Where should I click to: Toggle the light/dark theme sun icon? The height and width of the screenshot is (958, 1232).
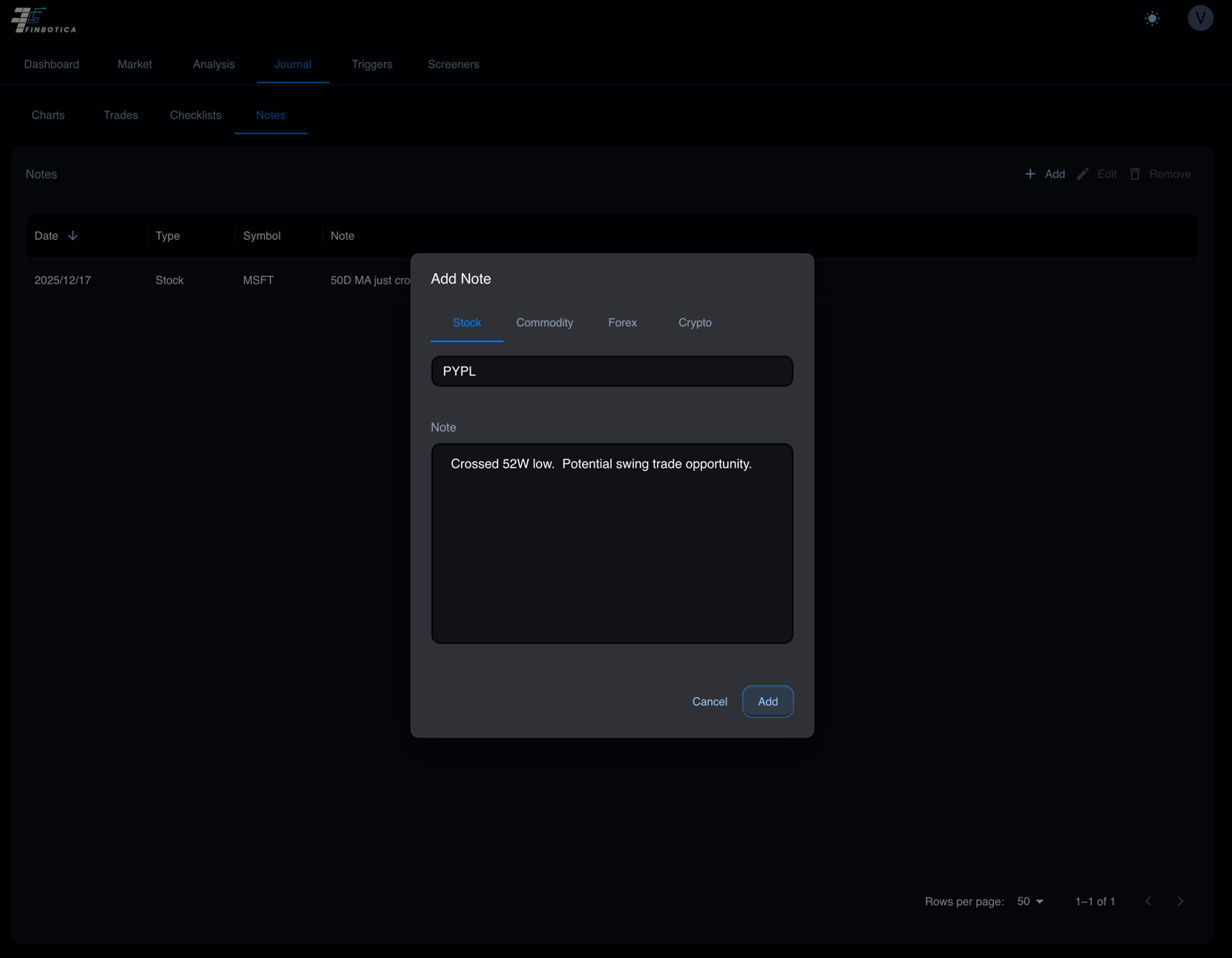[1152, 19]
